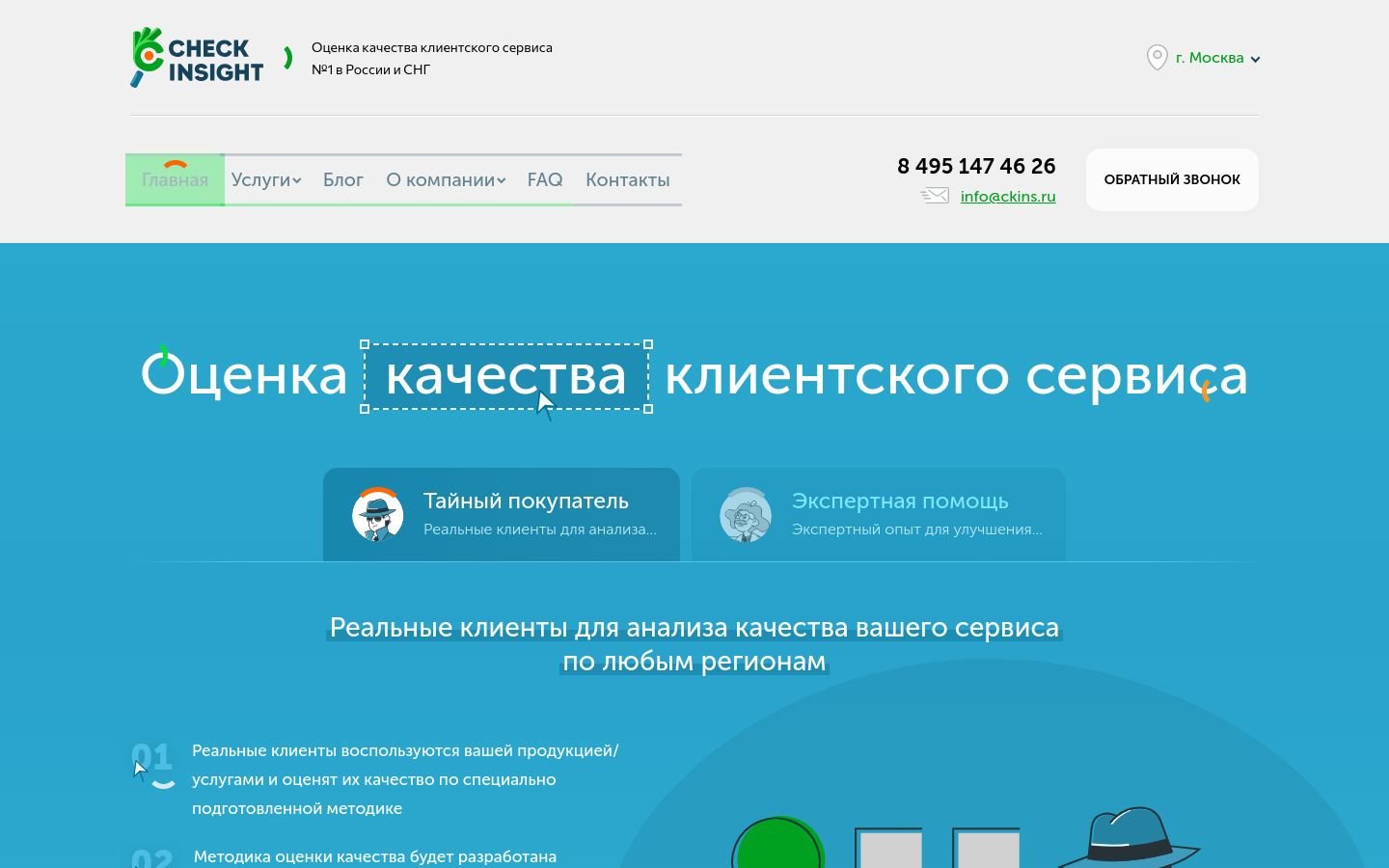Image resolution: width=1389 pixels, height=868 pixels.
Task: Click the tagline №1 в России и СНГ
Action: 370,69
